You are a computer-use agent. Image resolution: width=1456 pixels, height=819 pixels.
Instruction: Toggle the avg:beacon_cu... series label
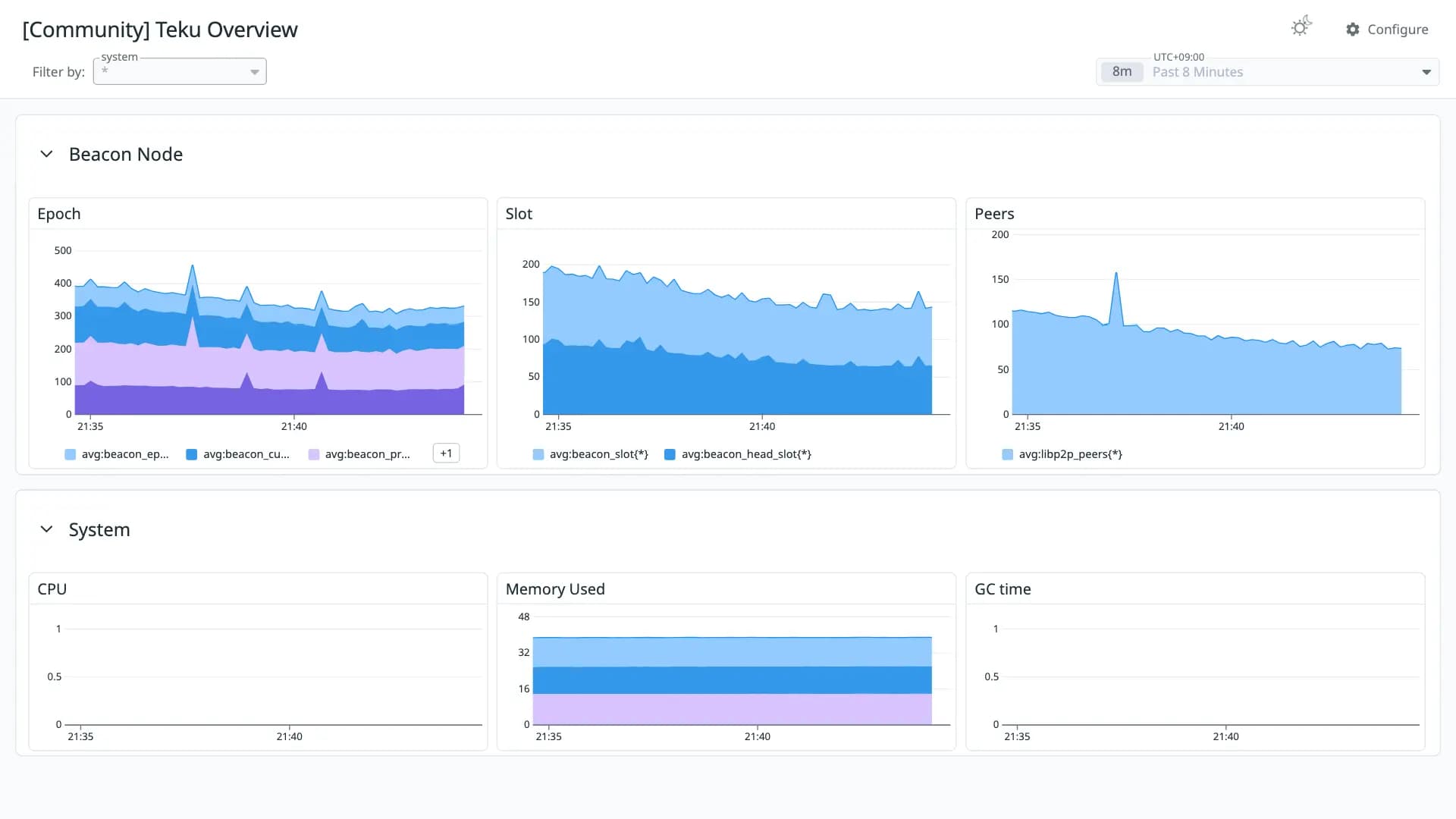tap(246, 454)
